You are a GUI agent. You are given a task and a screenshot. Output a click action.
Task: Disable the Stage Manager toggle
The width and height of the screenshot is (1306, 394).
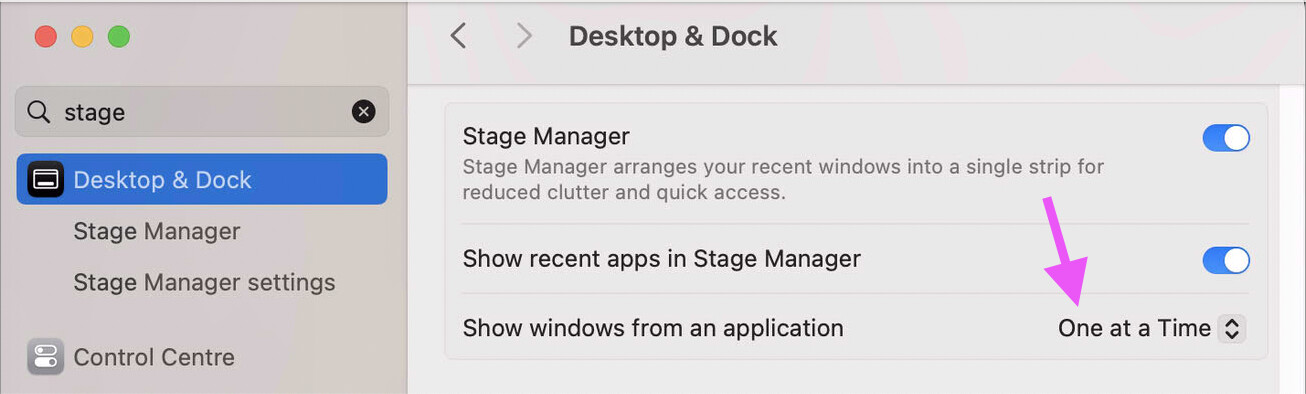point(1226,138)
